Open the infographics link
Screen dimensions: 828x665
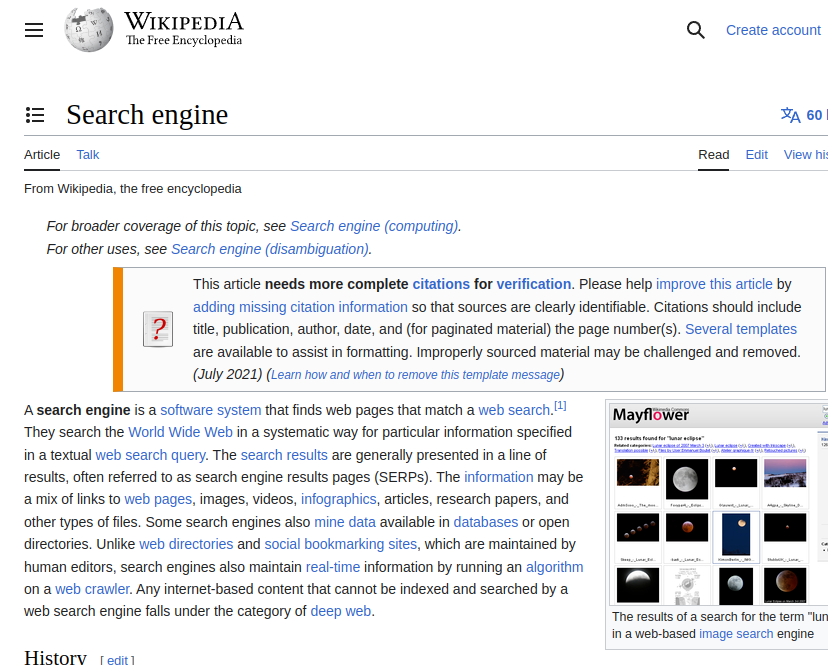coord(338,499)
